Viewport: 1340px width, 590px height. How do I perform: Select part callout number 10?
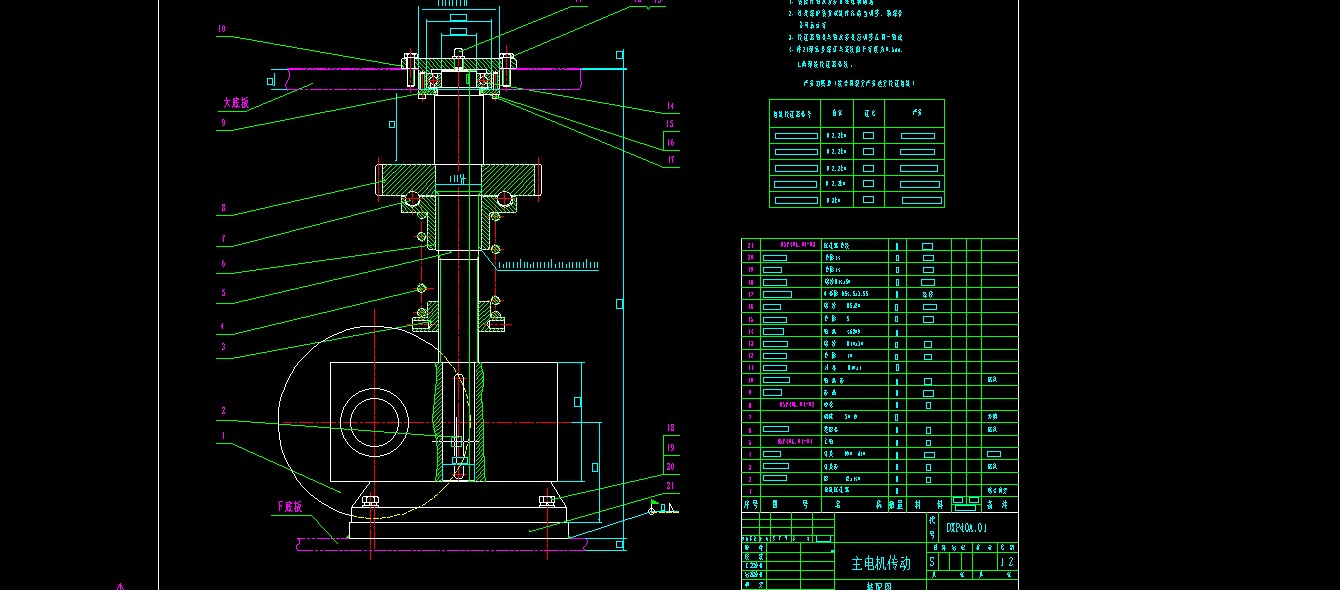[x=222, y=29]
